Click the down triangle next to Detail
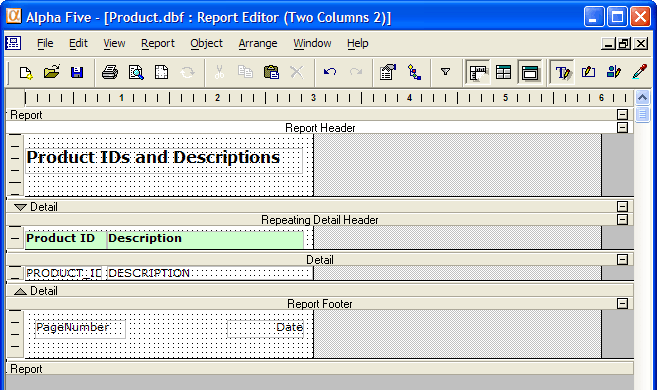 tap(20, 207)
